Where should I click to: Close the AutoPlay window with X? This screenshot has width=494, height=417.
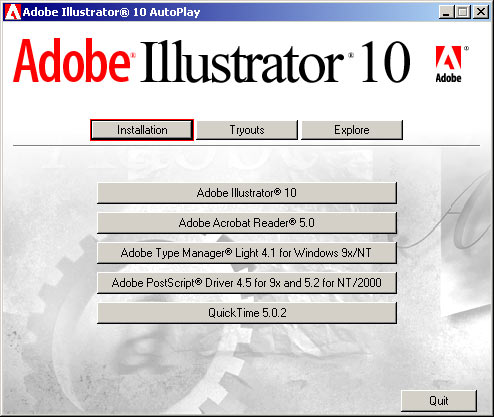point(481,12)
